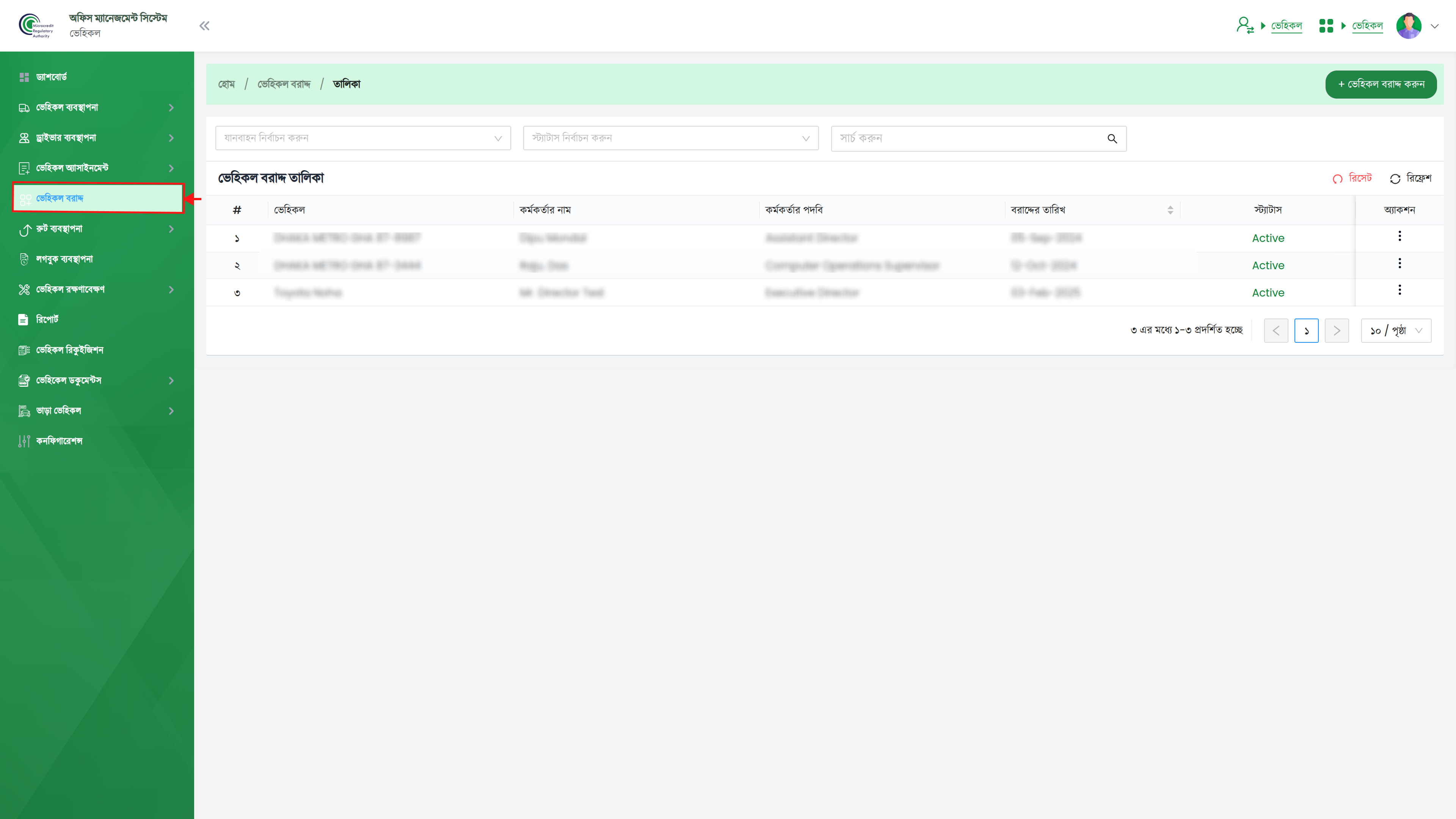
Task: Open যানবাহন নির্বাচন করুন dropdown
Action: pos(363,138)
